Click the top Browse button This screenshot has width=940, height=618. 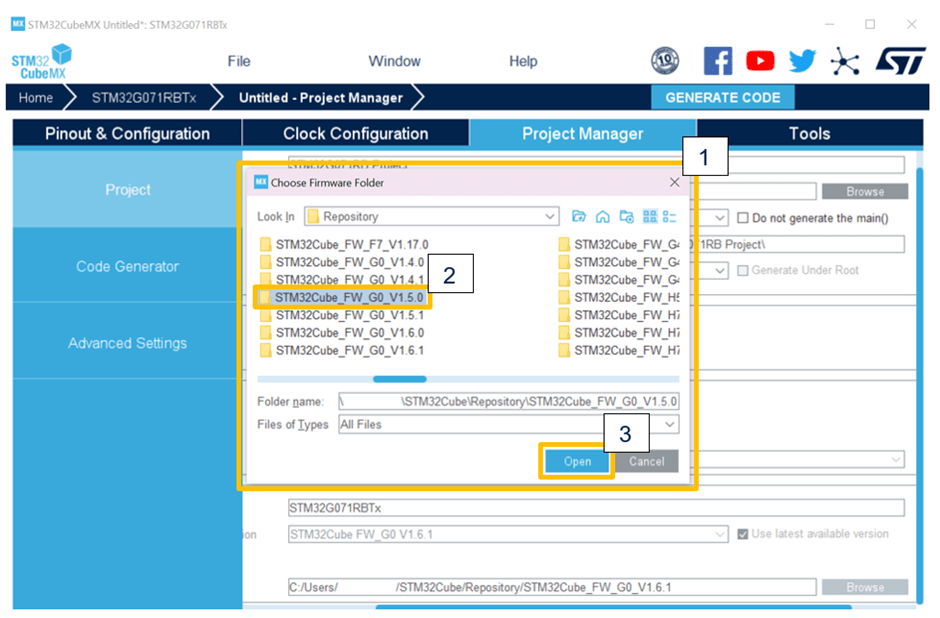[864, 191]
